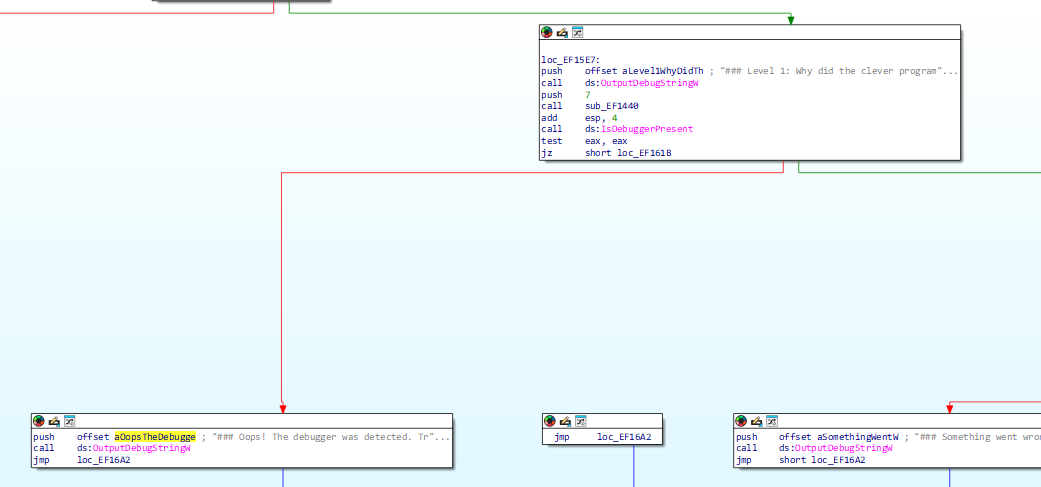Click pencil icon on Something went wrong block

point(757,421)
